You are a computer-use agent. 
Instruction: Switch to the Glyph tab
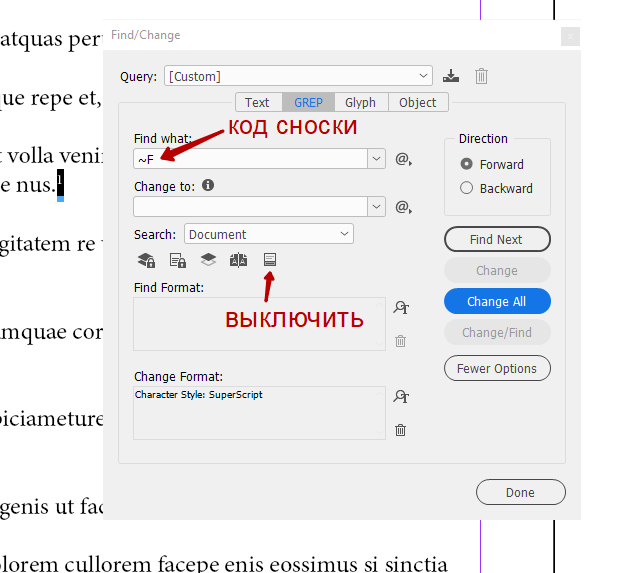coord(361,102)
